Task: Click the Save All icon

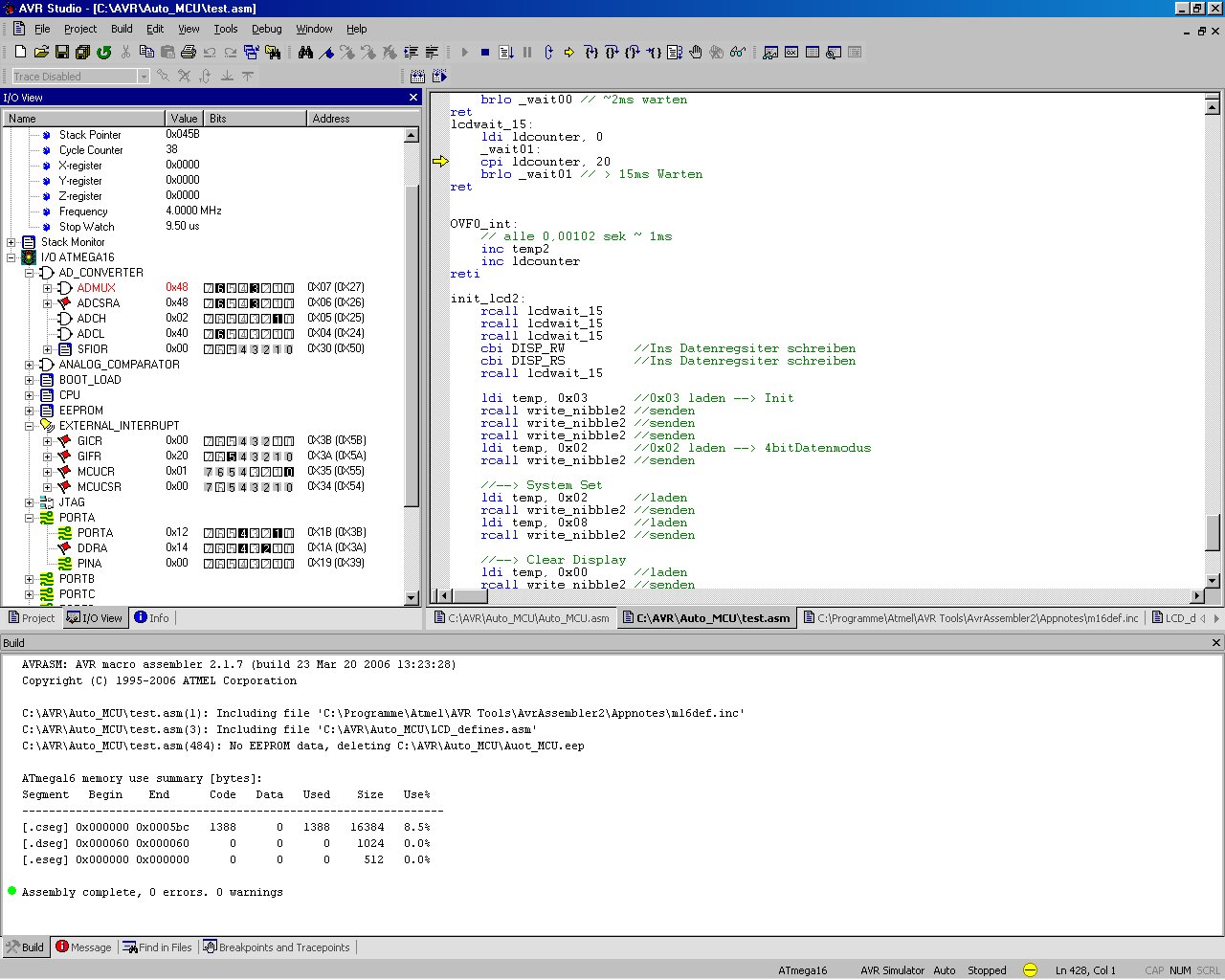Action: [x=82, y=52]
